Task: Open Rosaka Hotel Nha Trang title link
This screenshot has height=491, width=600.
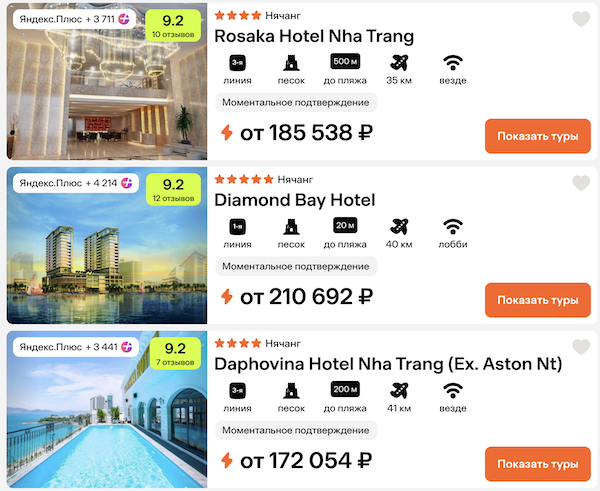Action: click(314, 36)
